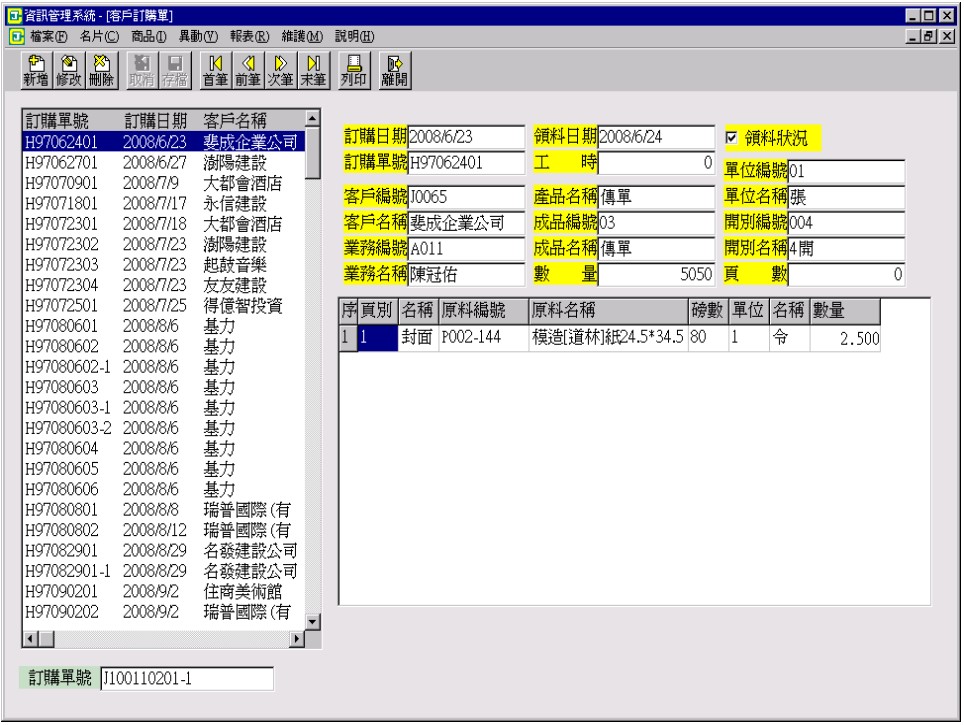Select order row H97062701 湖陽建設

164,163
